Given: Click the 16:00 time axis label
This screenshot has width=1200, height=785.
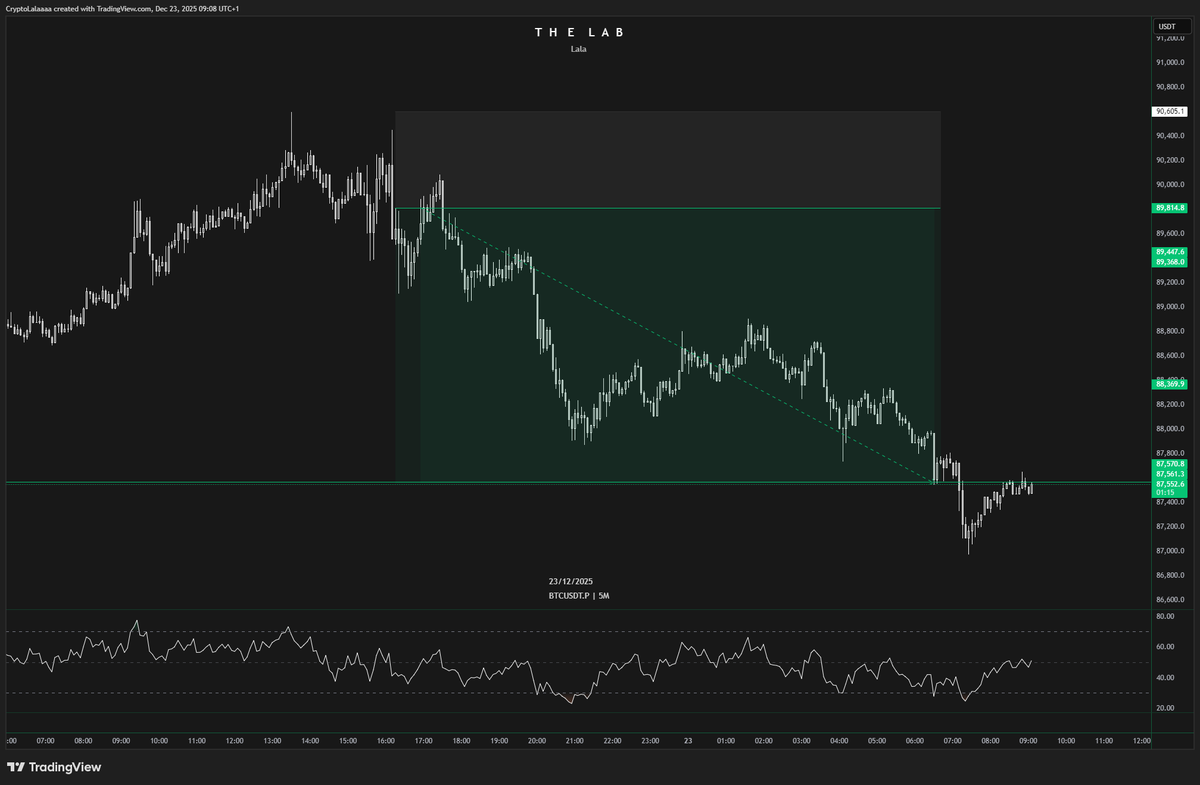Looking at the screenshot, I should (x=385, y=741).
